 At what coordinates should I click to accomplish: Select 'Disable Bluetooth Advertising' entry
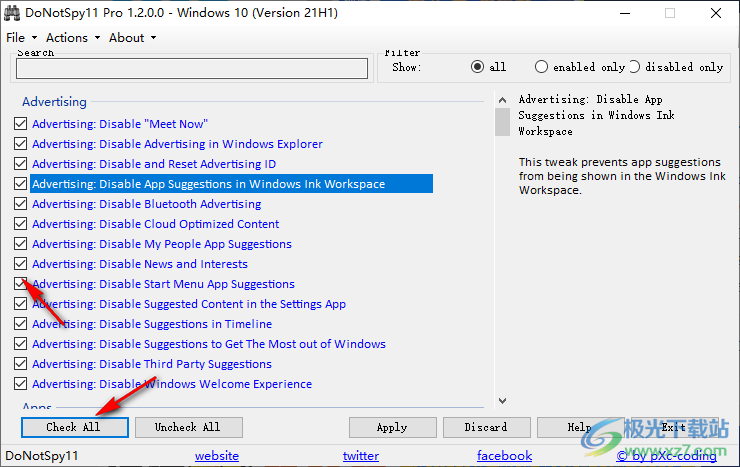pyautogui.click(x=147, y=204)
